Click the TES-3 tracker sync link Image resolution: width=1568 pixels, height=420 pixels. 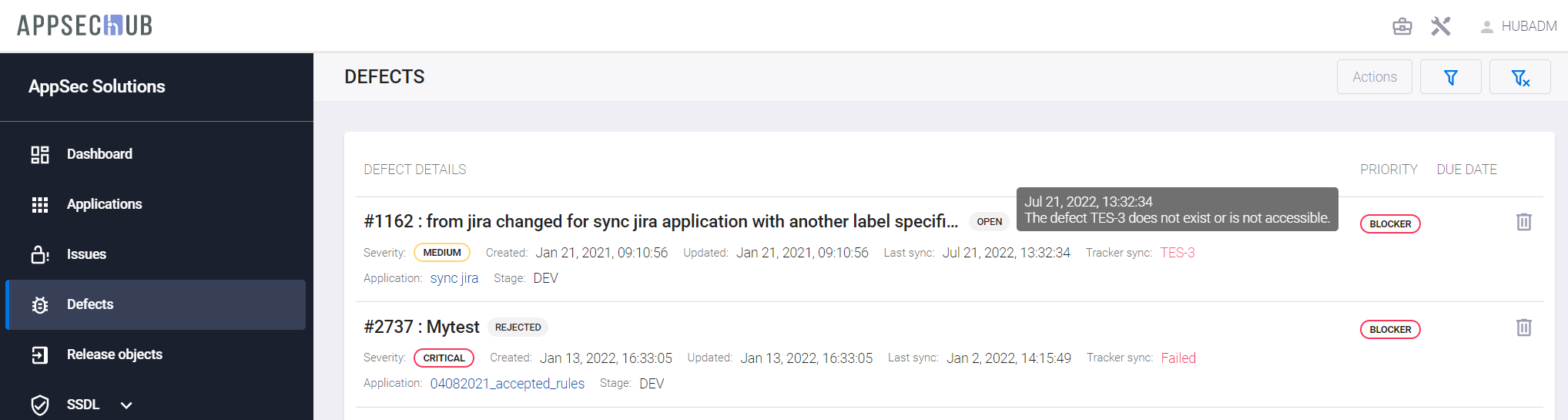[1178, 253]
